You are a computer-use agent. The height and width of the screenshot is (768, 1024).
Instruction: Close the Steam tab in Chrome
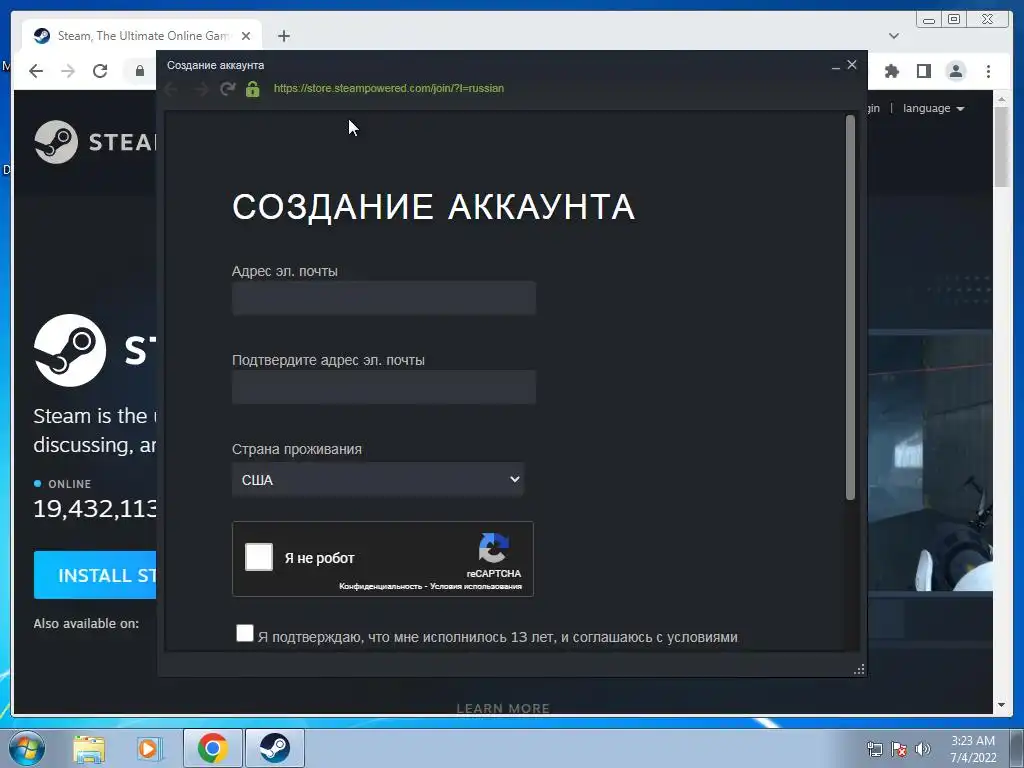[x=246, y=36]
